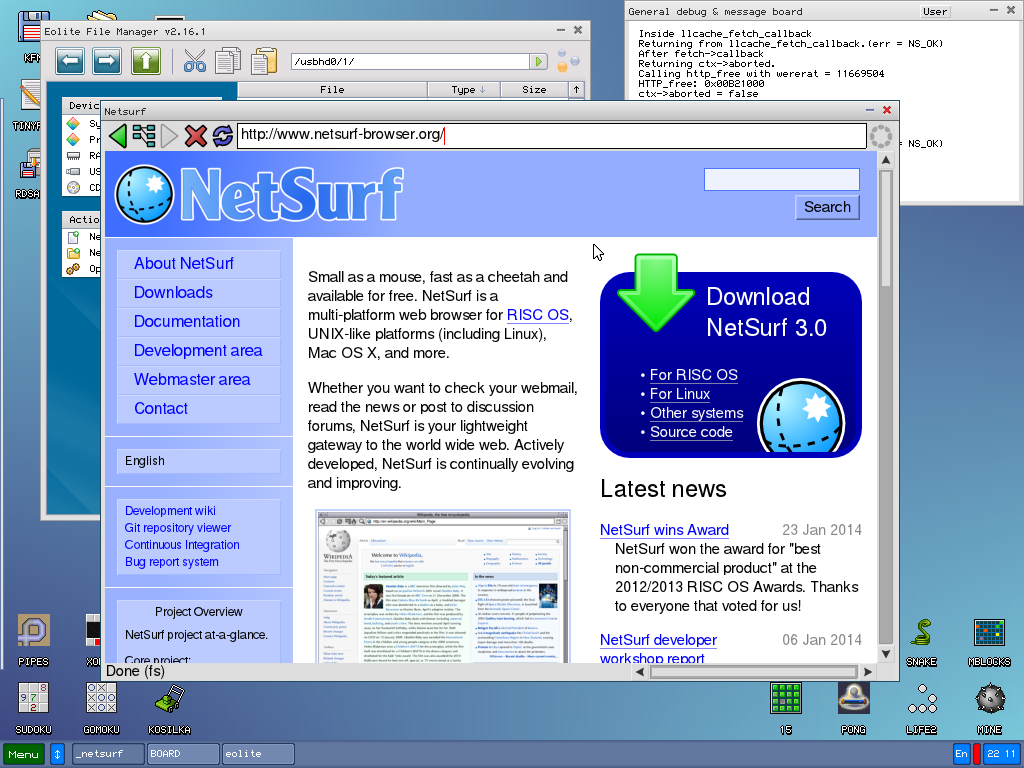The image size is (1024, 768).
Task: Click the paste clipboard icon in Eolite
Action: pos(262,59)
